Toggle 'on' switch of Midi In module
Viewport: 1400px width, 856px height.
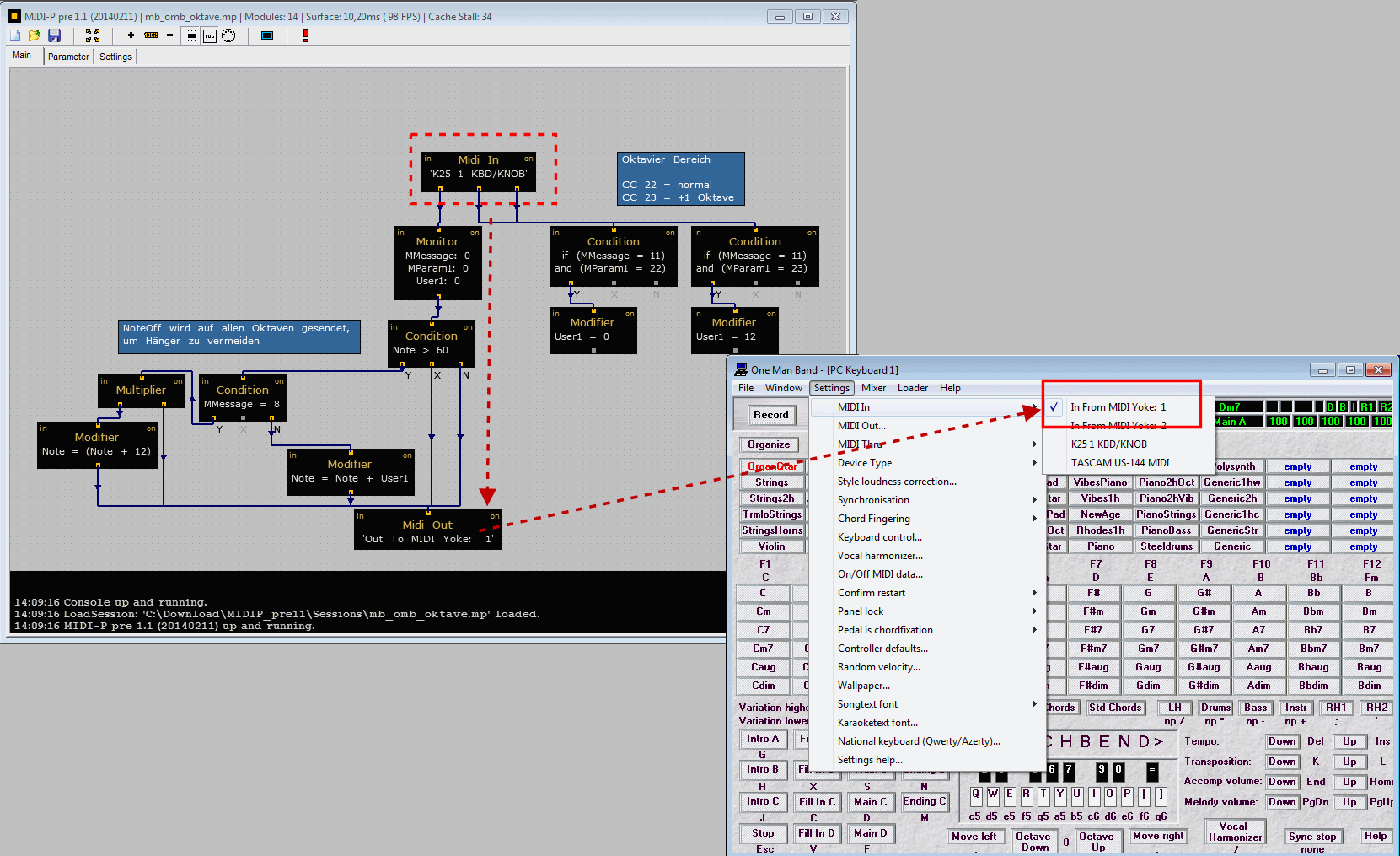pyautogui.click(x=528, y=159)
